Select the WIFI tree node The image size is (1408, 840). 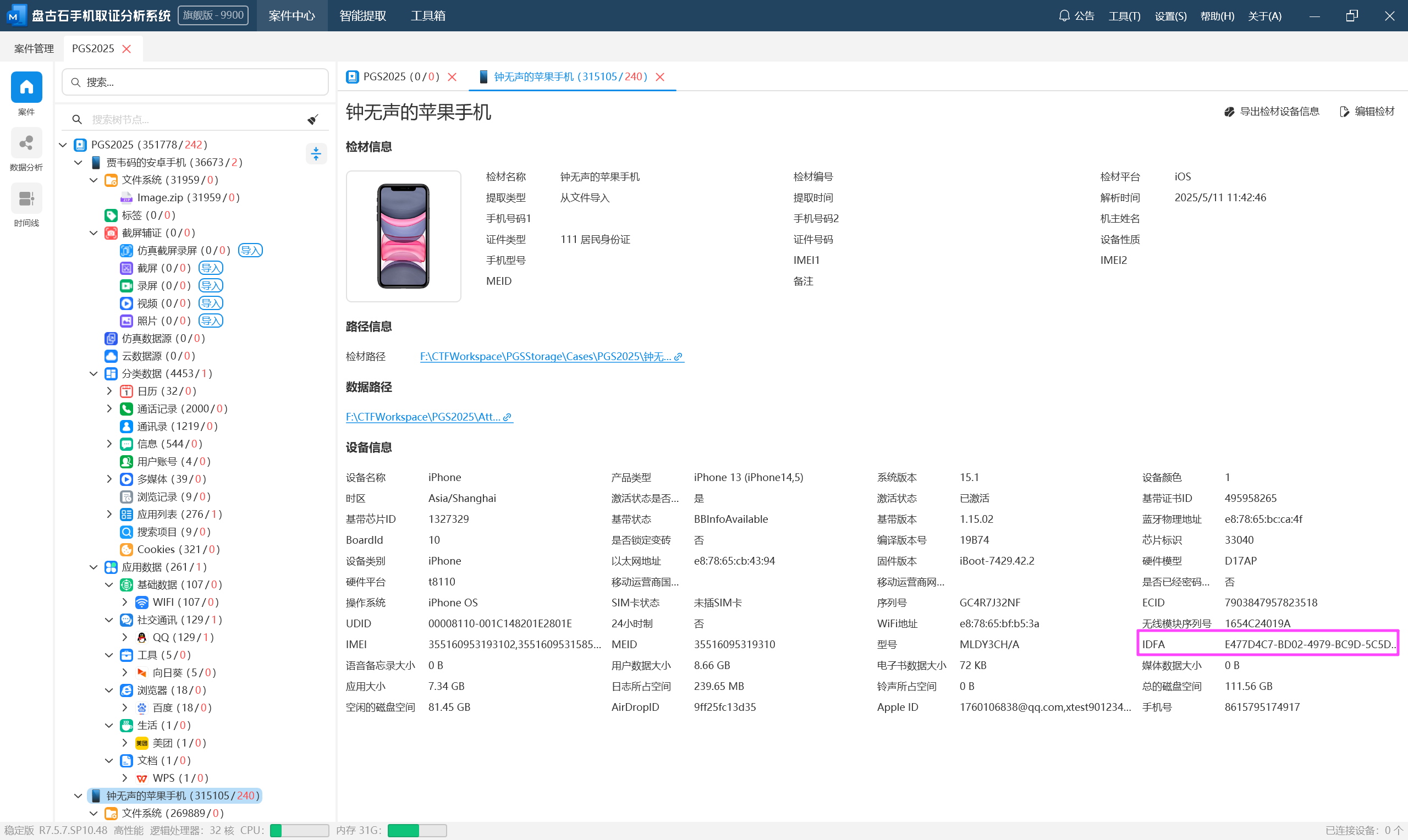pos(177,603)
